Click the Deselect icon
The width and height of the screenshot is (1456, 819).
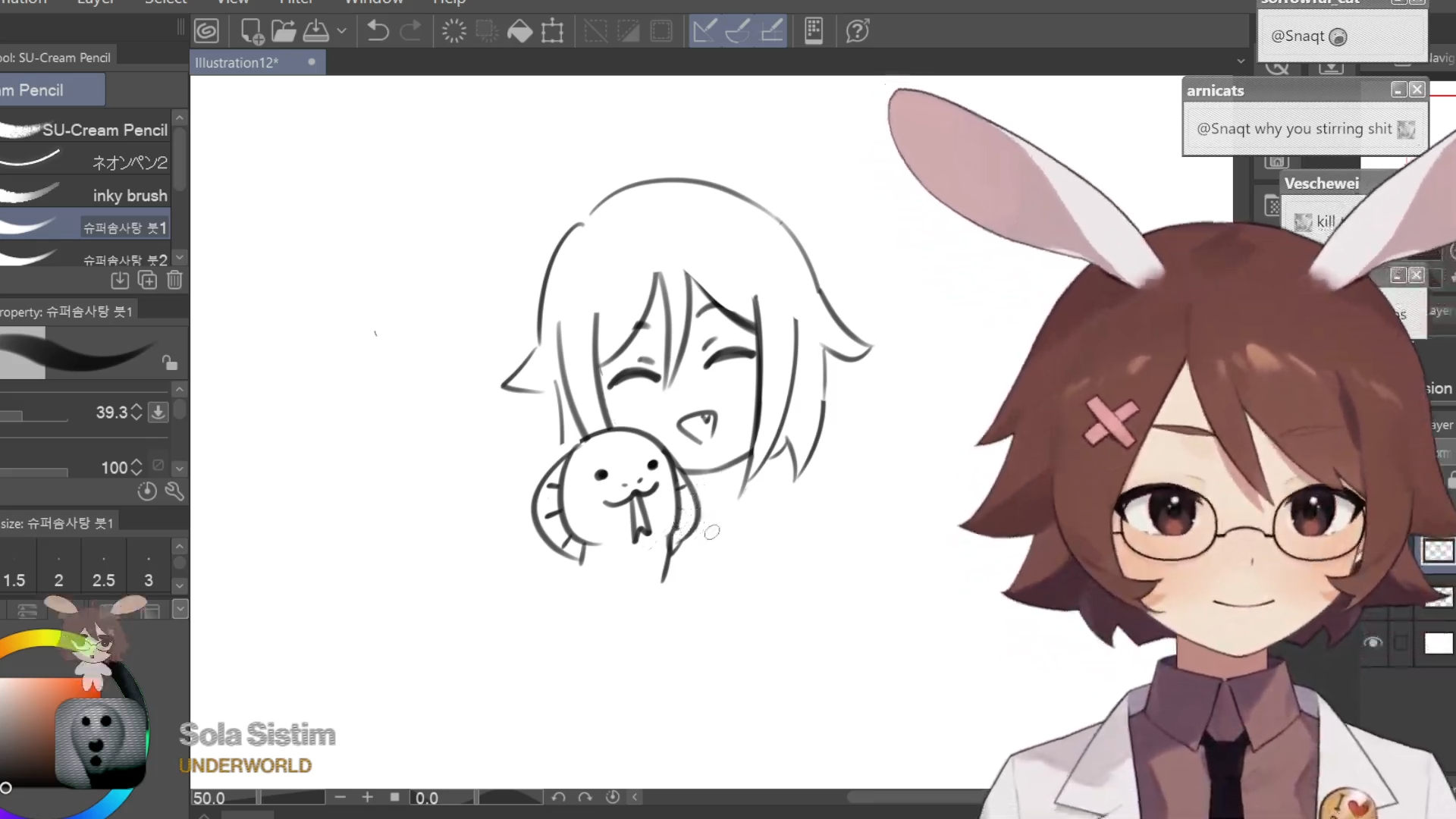coord(595,31)
